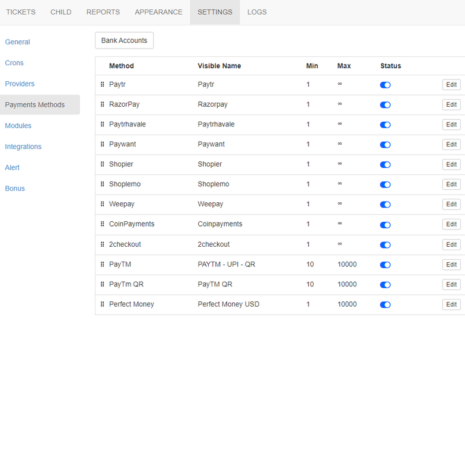The width and height of the screenshot is (465, 465).
Task: Click the Status column header
Action: point(391,66)
